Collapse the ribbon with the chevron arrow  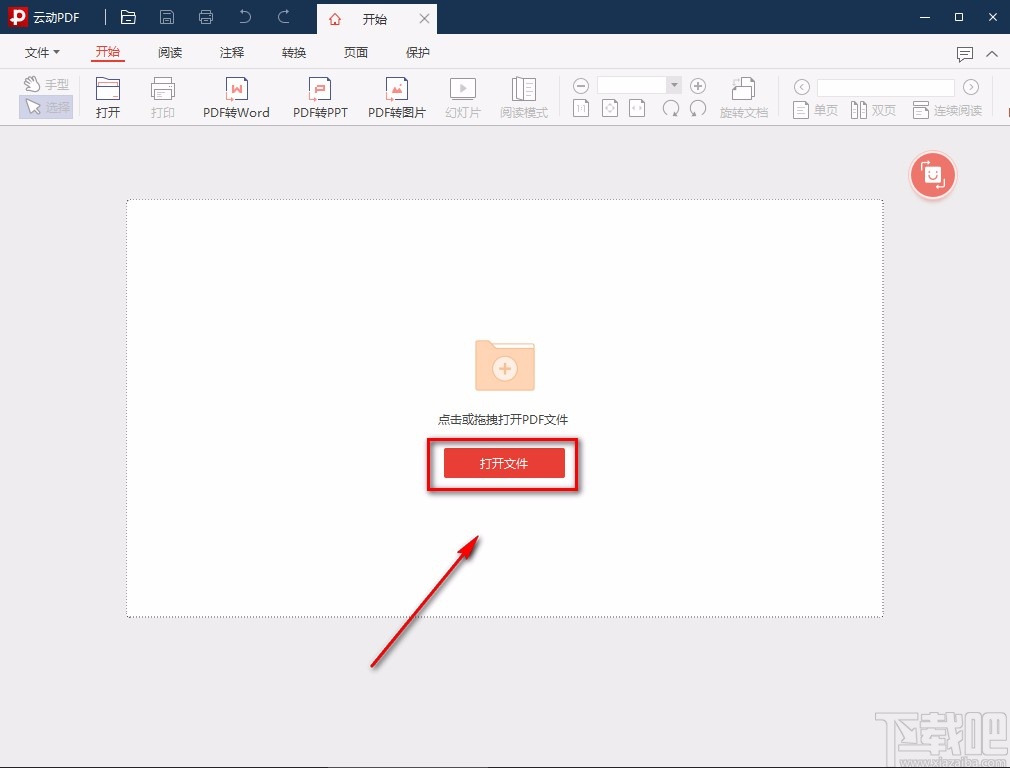[992, 54]
